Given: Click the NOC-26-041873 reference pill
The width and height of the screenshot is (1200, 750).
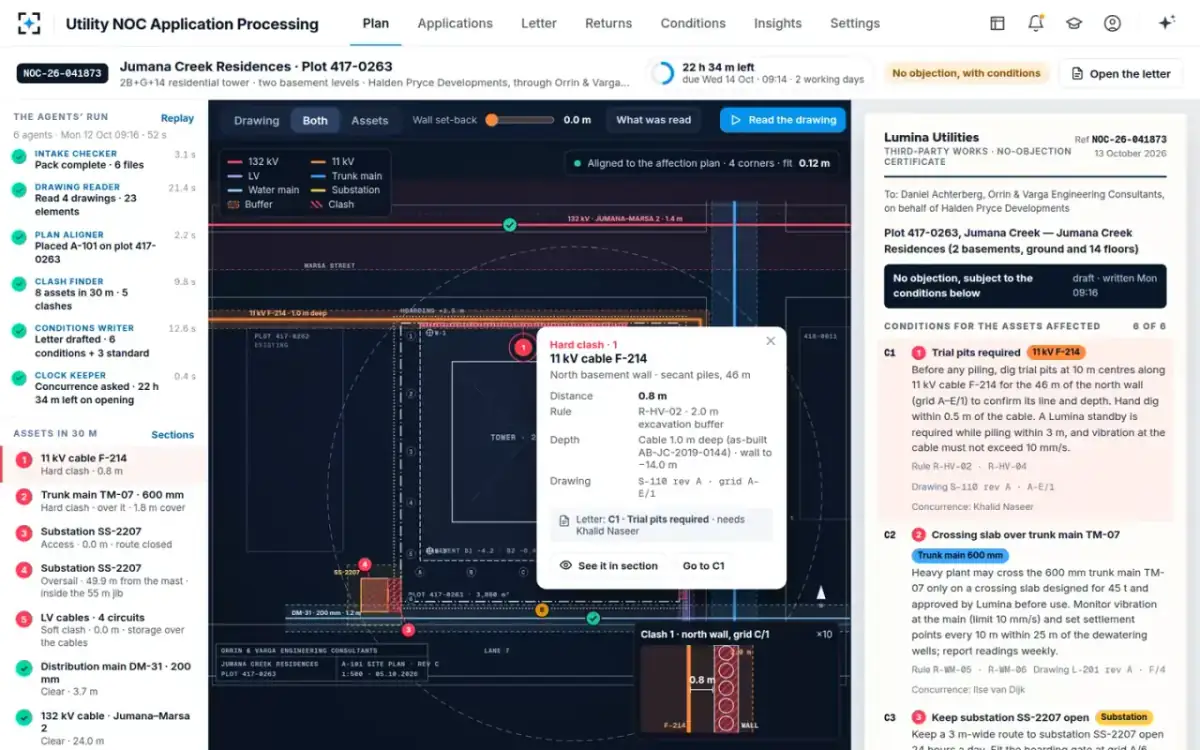Looking at the screenshot, I should coord(62,73).
